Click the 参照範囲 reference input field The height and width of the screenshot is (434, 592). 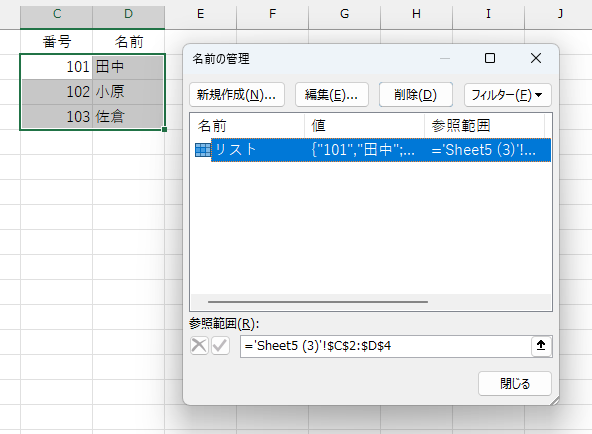385,346
